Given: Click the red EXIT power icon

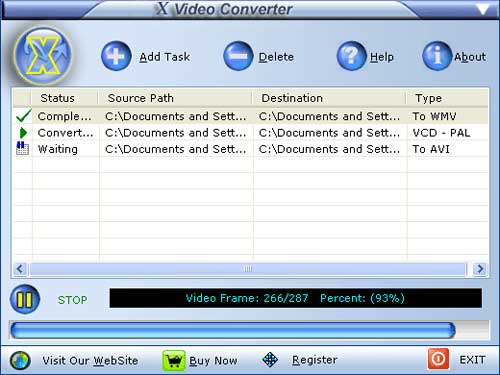Looking at the screenshot, I should pyautogui.click(x=438, y=359).
